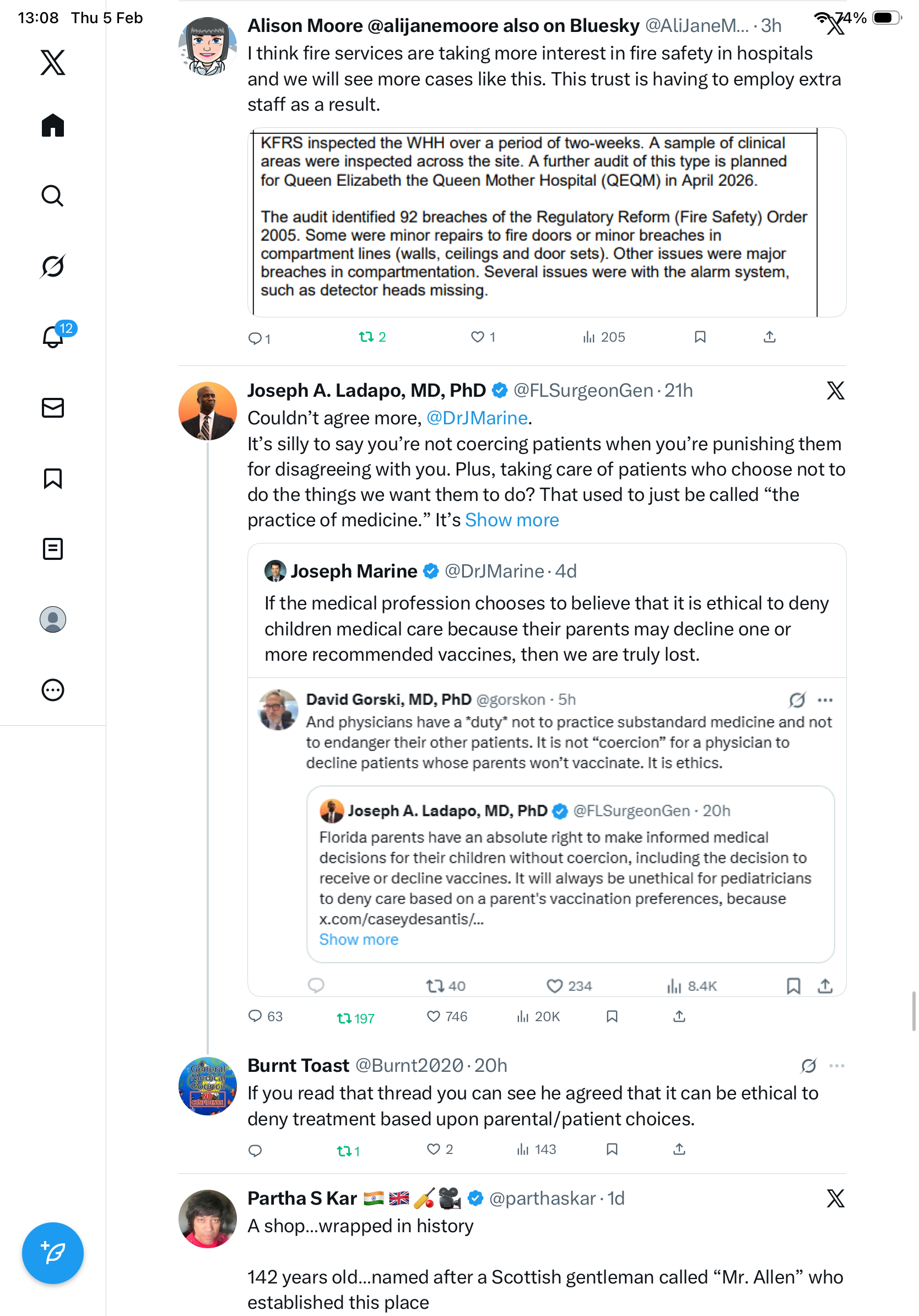This screenshot has height=1316, width=919.
Task: Share Alison Moore's post
Action: click(769, 337)
